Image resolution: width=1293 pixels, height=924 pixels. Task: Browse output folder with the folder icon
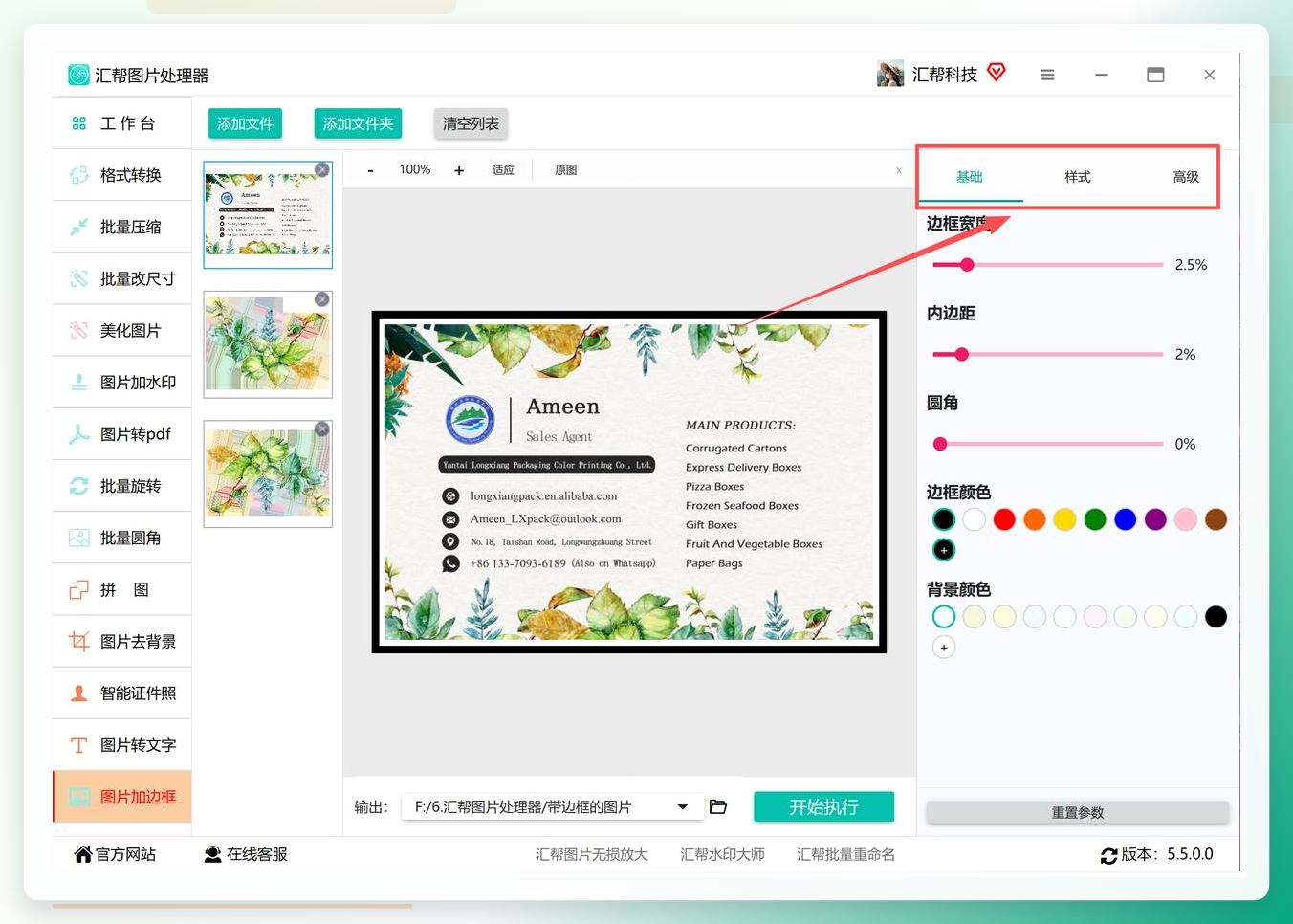[x=718, y=807]
